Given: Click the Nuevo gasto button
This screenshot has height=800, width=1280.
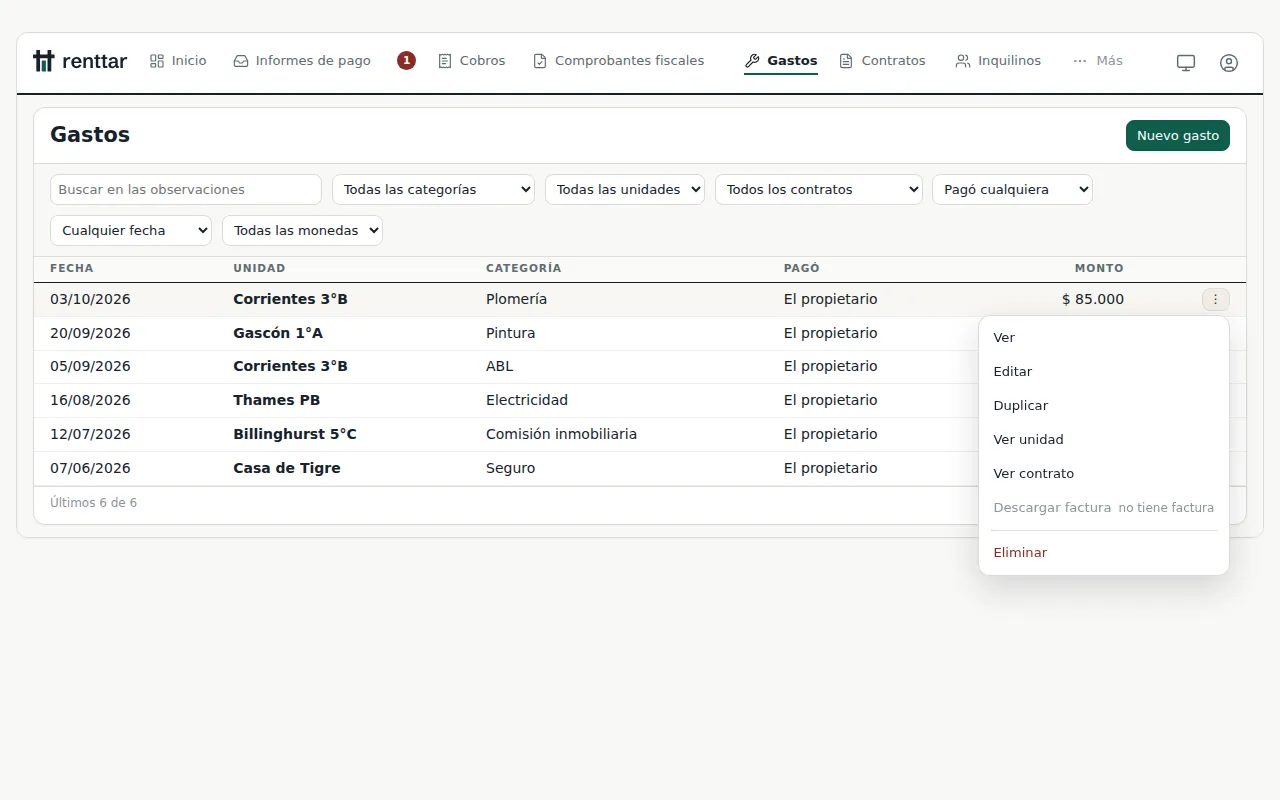Looking at the screenshot, I should tap(1178, 136).
